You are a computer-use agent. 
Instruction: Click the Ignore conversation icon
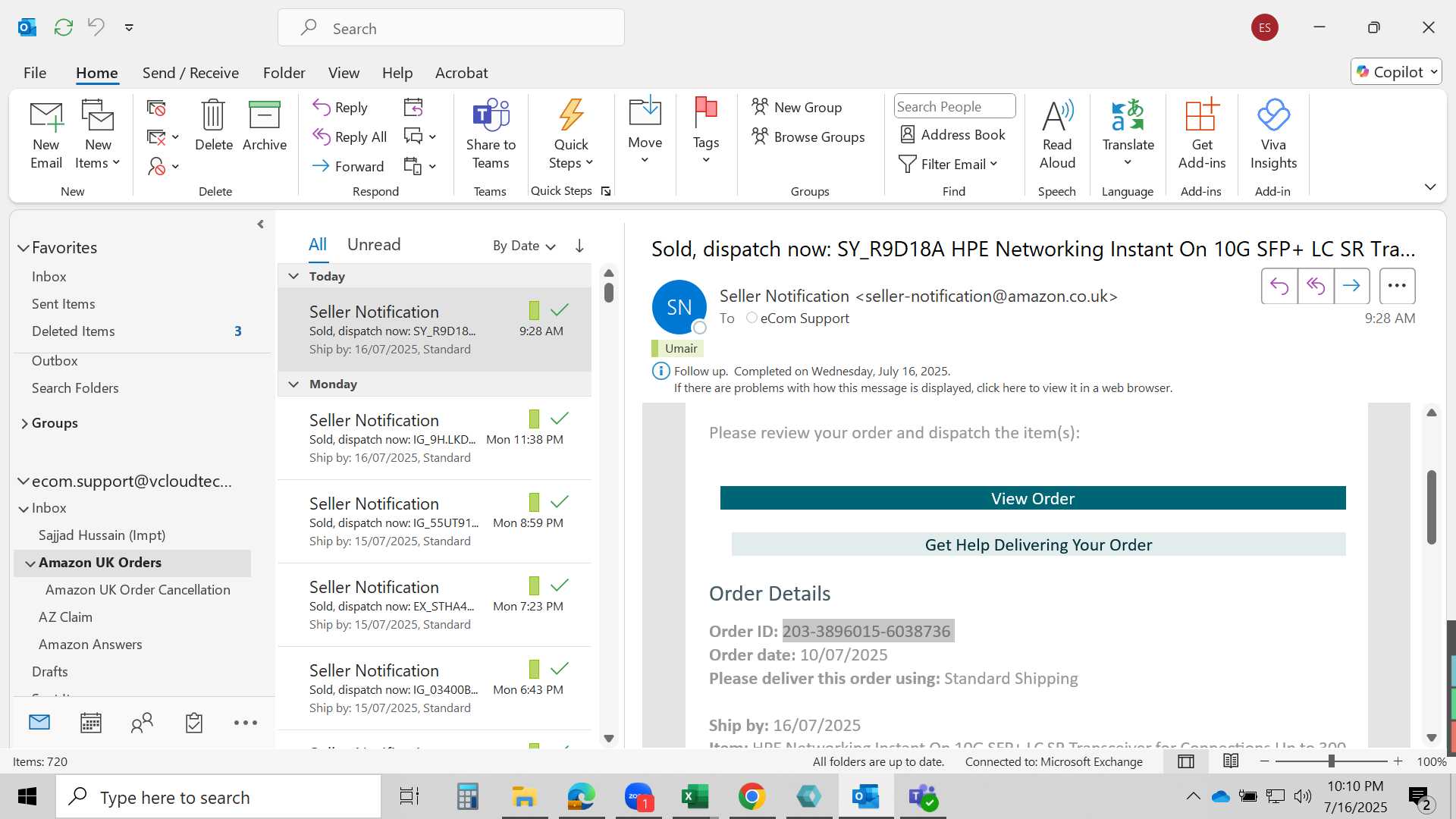[x=156, y=108]
